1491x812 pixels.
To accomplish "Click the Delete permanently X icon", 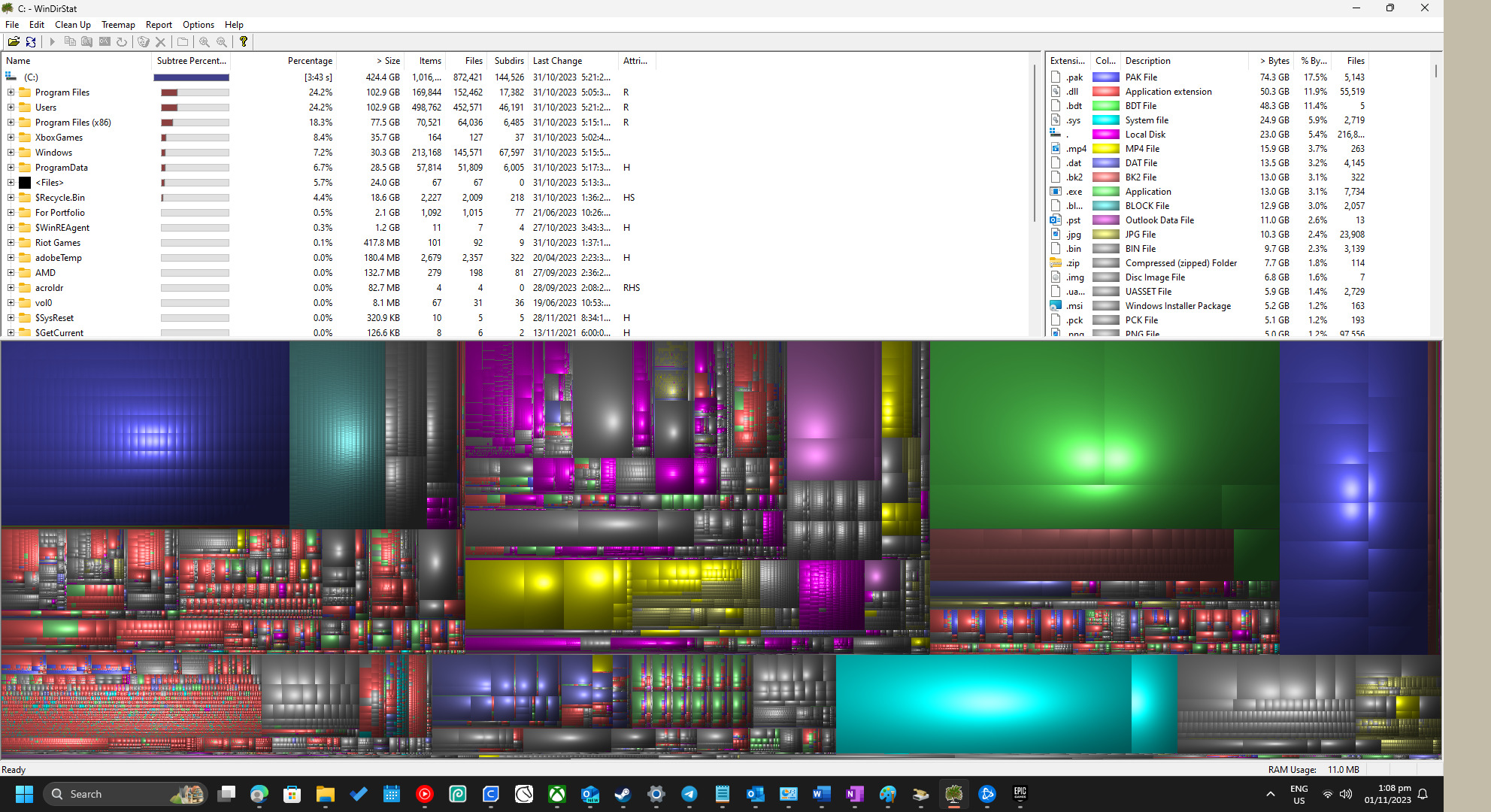I will 160,42.
